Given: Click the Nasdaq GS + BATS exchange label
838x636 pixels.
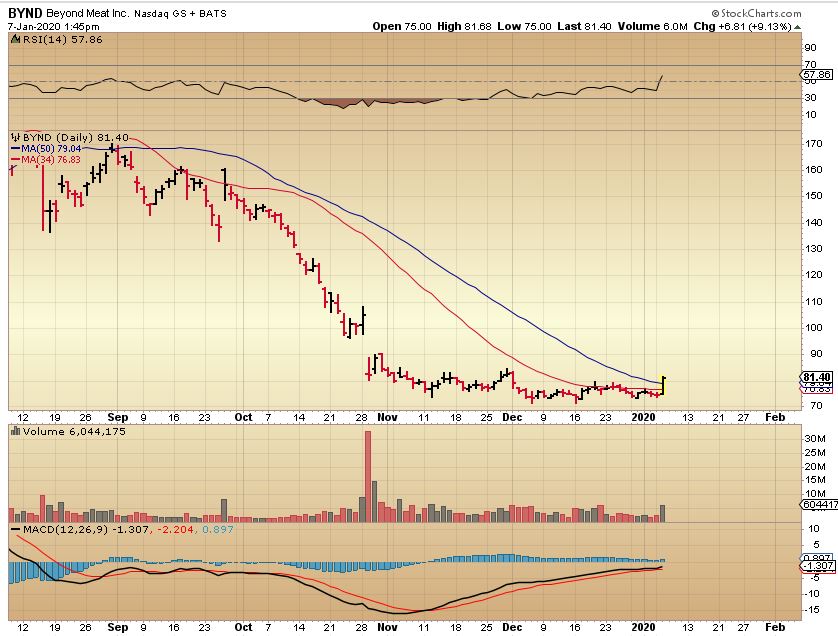Looking at the screenshot, I should (180, 14).
